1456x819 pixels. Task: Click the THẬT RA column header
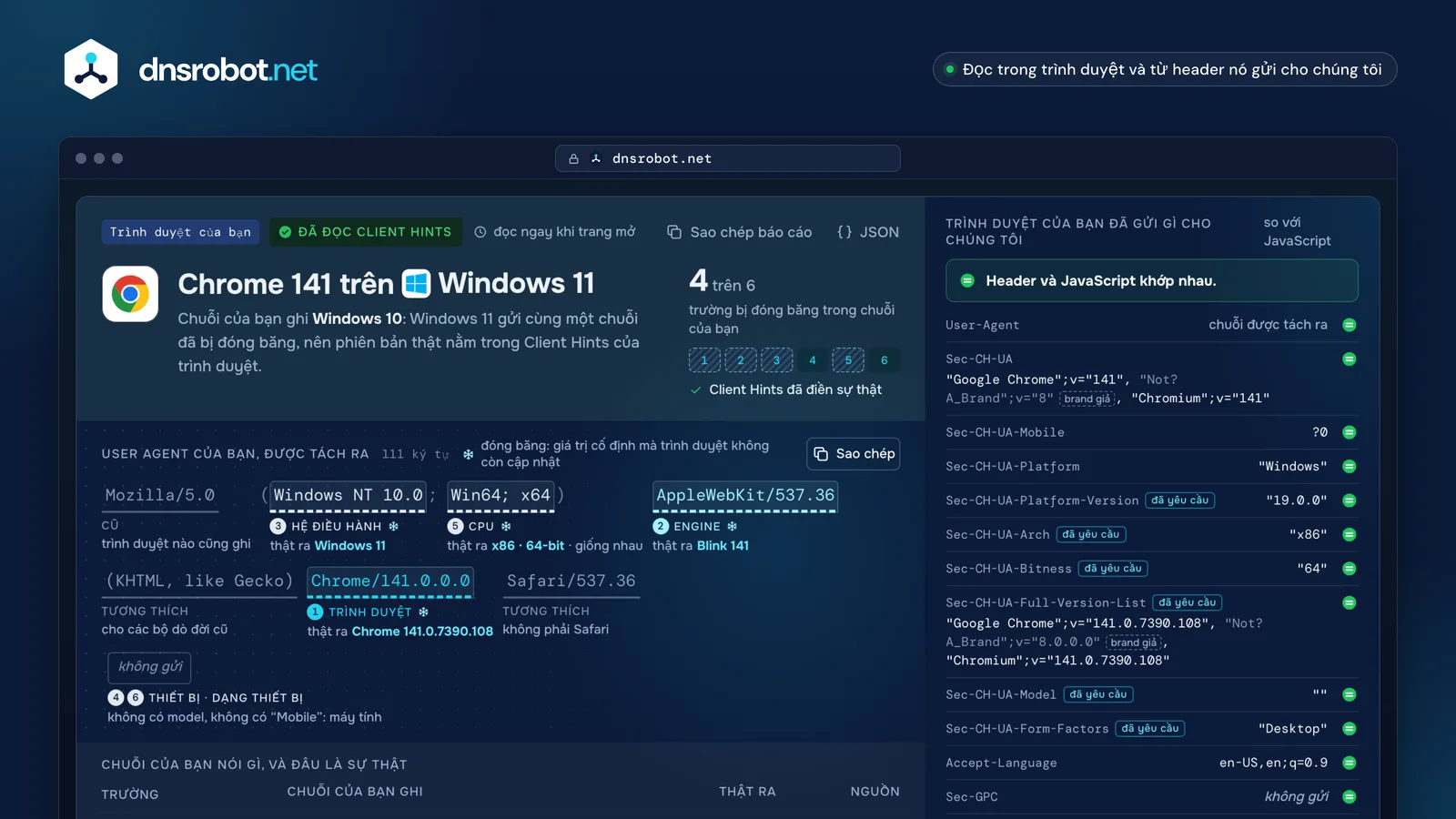[x=747, y=792]
